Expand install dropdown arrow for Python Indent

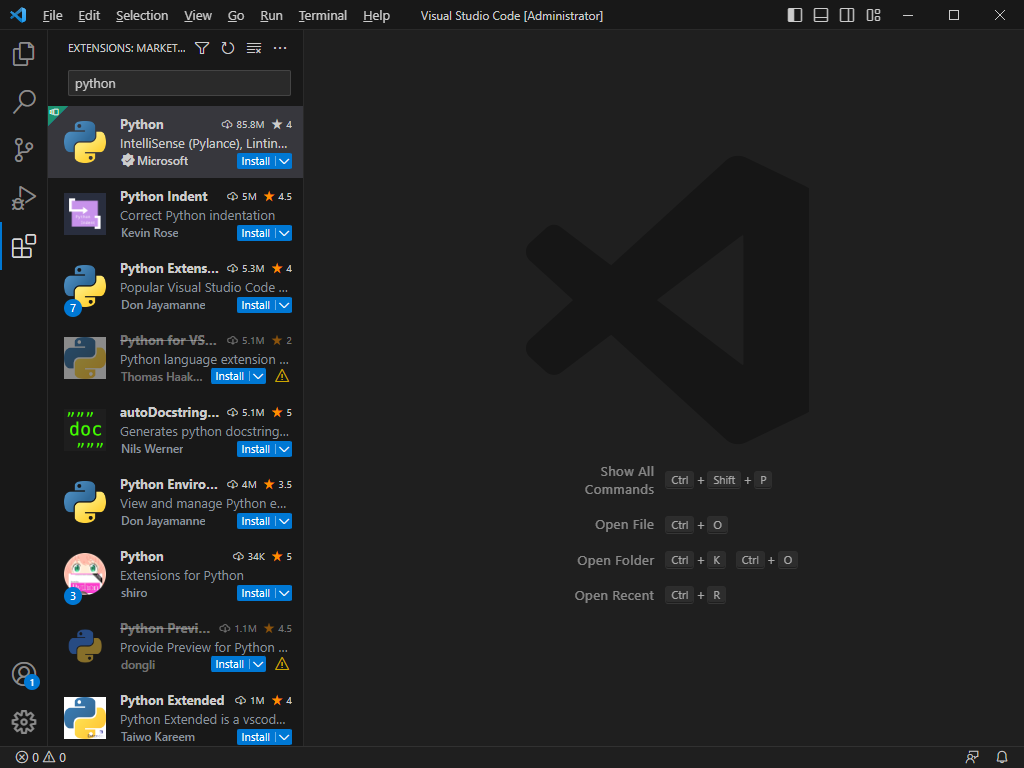tap(284, 233)
